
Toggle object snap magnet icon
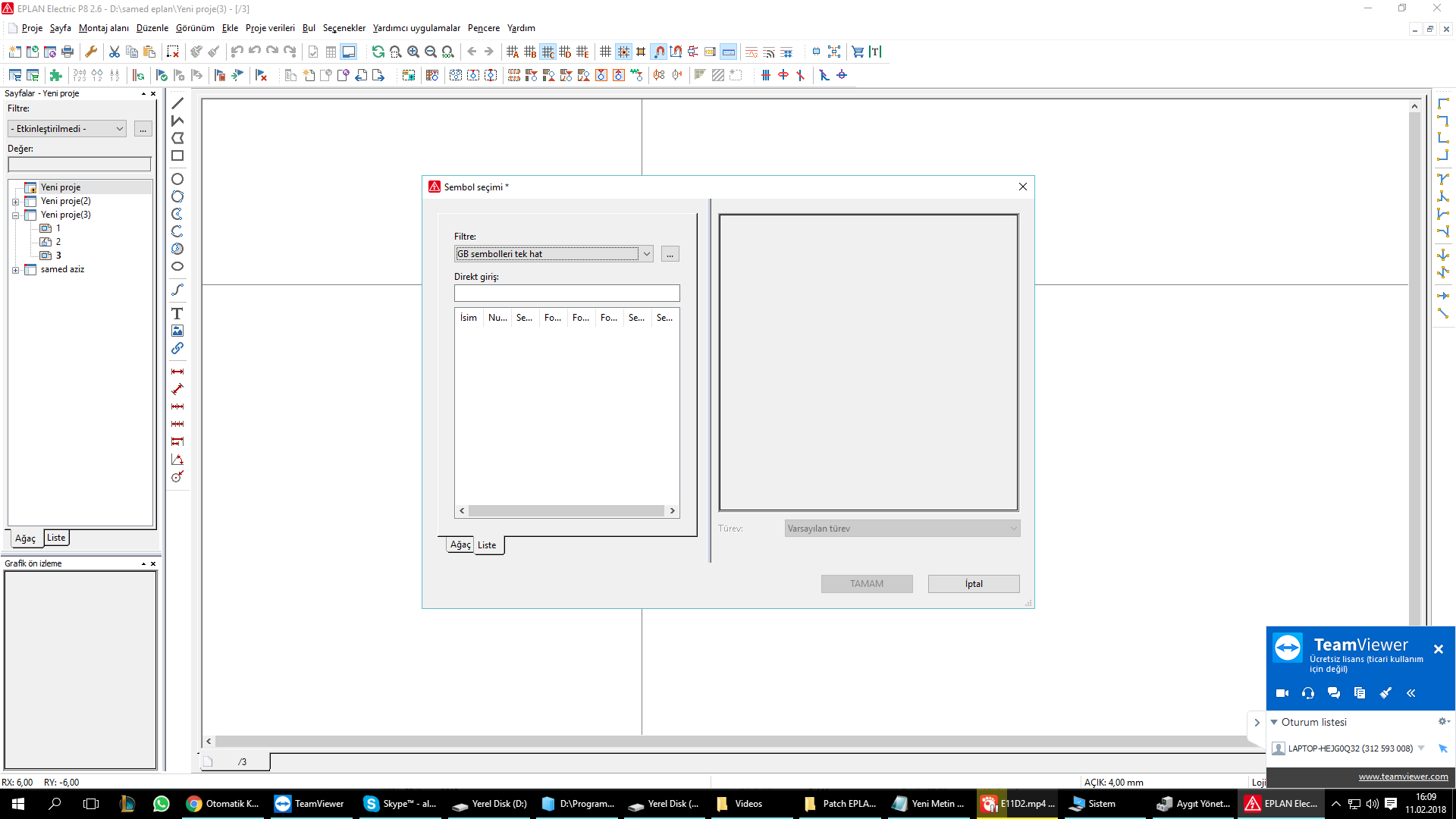point(659,52)
